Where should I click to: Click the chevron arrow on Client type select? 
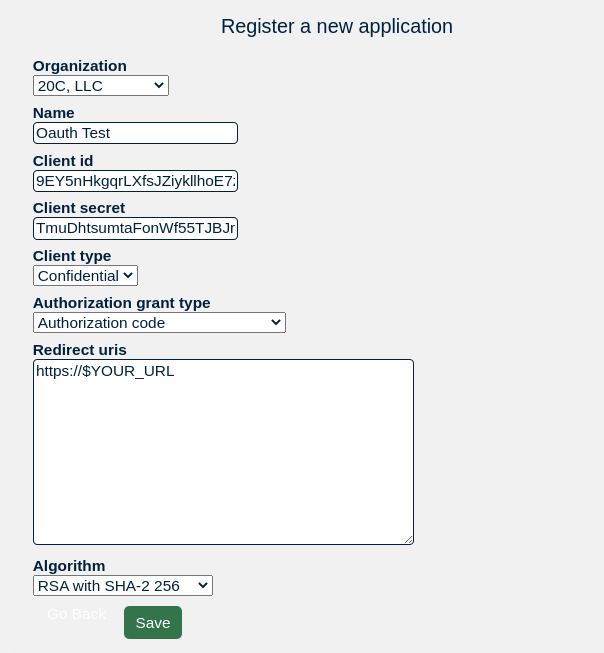pyautogui.click(x=128, y=275)
